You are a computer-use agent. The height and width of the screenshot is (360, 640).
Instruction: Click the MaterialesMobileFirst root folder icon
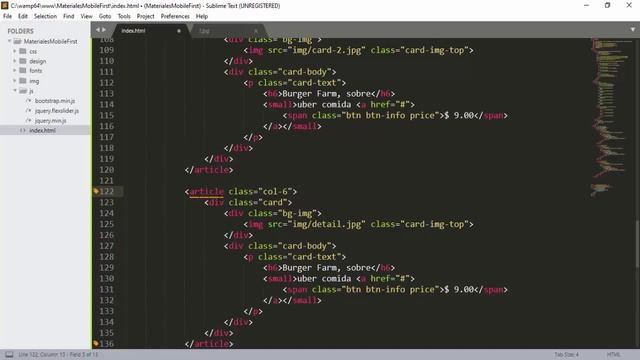click(17, 41)
